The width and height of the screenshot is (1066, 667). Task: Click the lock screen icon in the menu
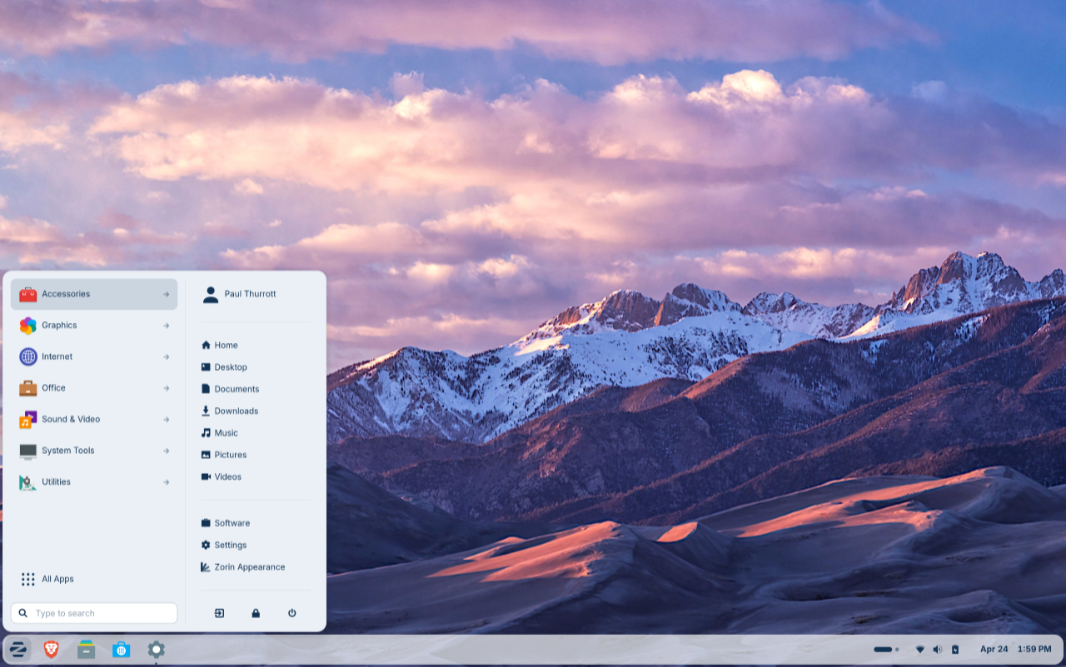[x=256, y=613]
